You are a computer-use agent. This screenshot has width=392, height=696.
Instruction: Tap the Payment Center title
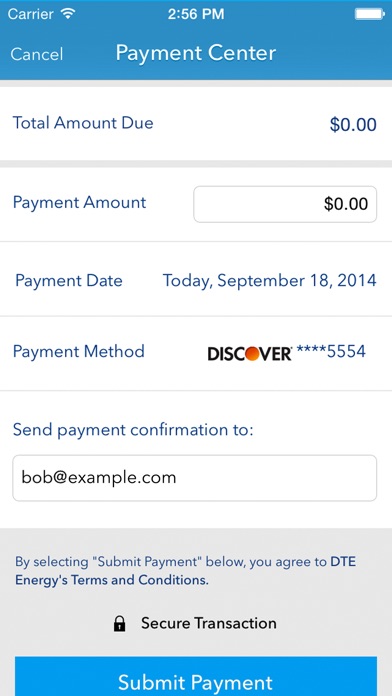tap(196, 53)
